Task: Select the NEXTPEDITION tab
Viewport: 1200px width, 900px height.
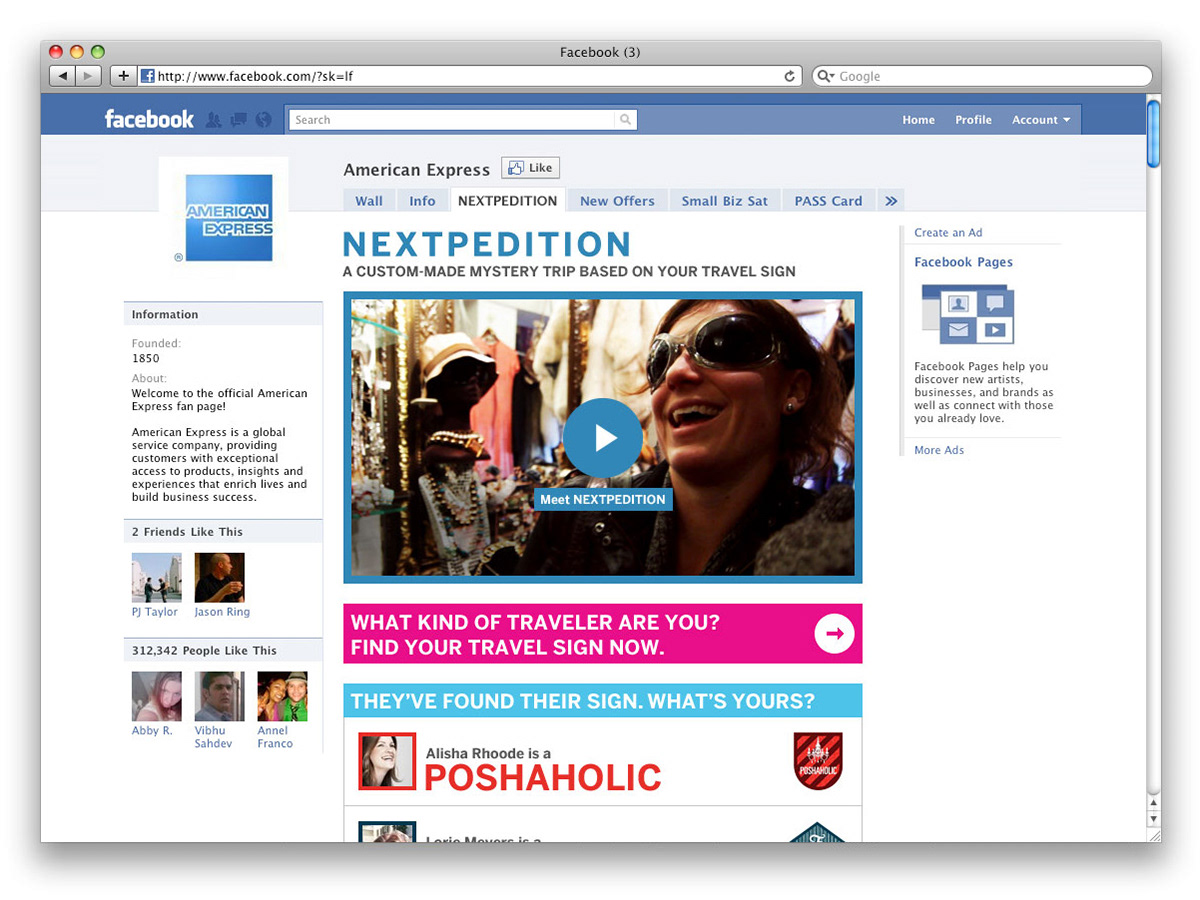Action: [508, 200]
